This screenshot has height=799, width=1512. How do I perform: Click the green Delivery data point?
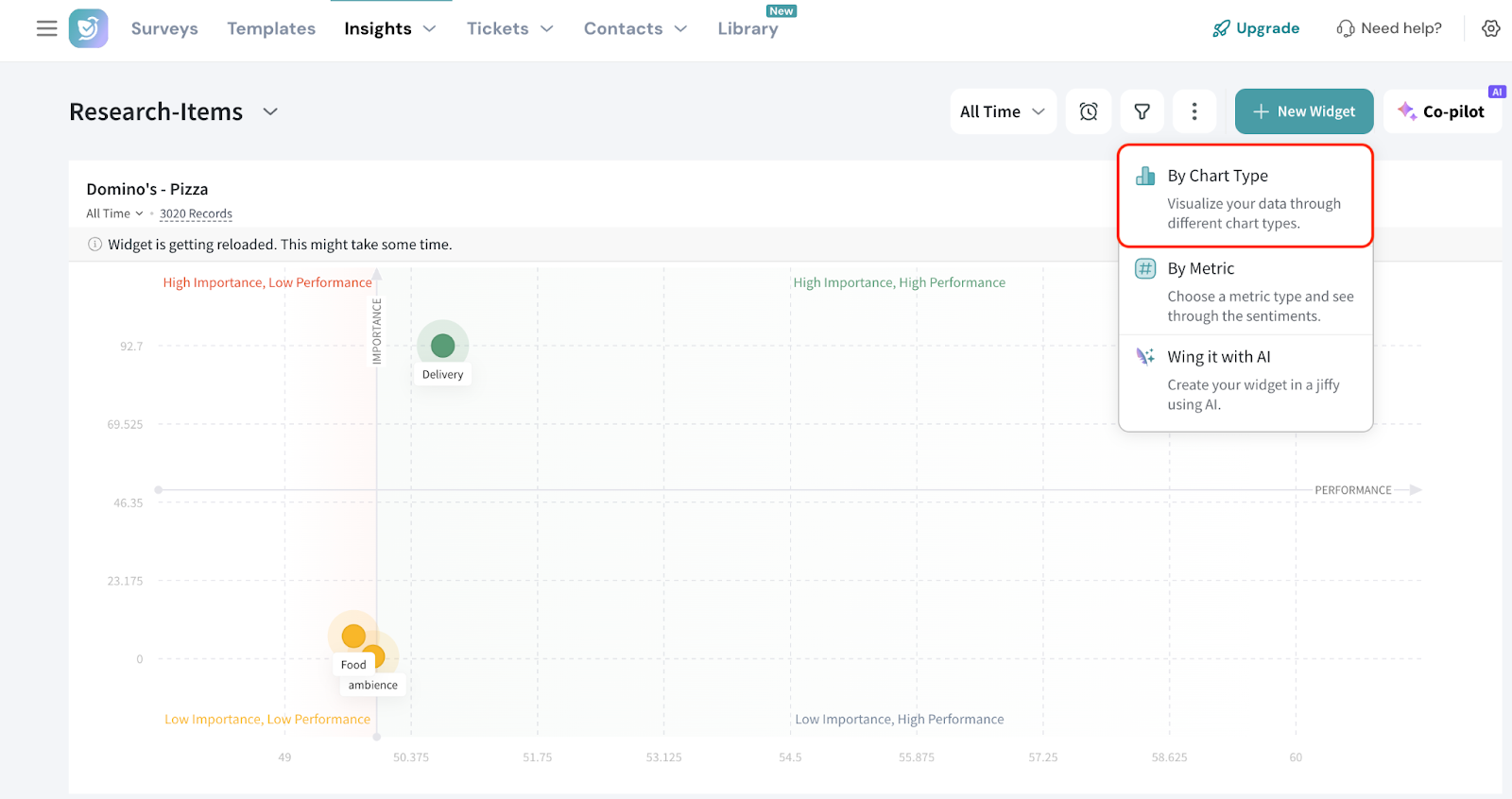[x=442, y=346]
